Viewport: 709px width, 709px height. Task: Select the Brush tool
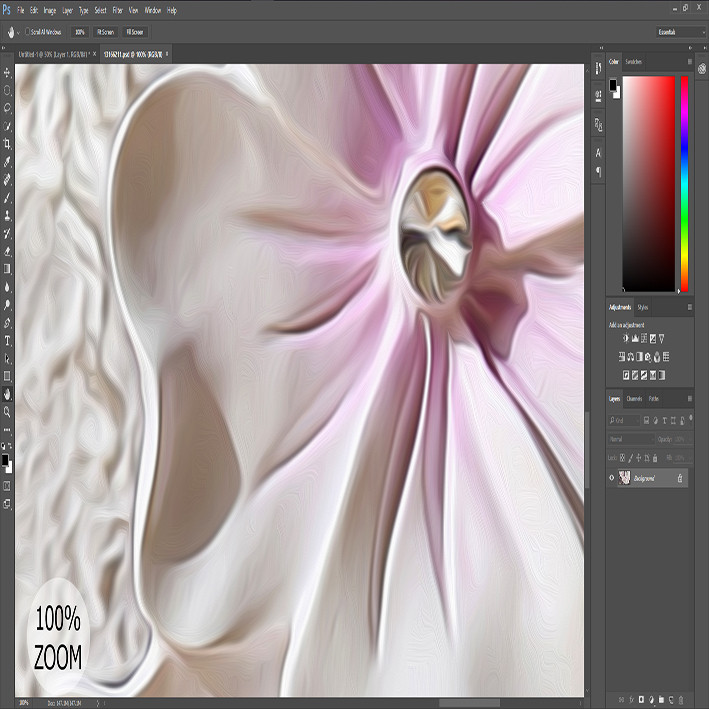pos(7,198)
